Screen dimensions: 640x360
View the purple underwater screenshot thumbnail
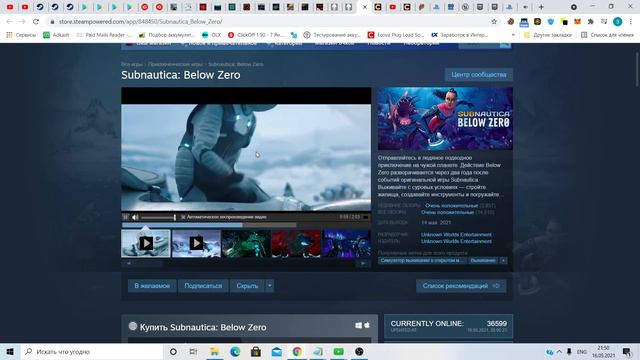tap(347, 243)
